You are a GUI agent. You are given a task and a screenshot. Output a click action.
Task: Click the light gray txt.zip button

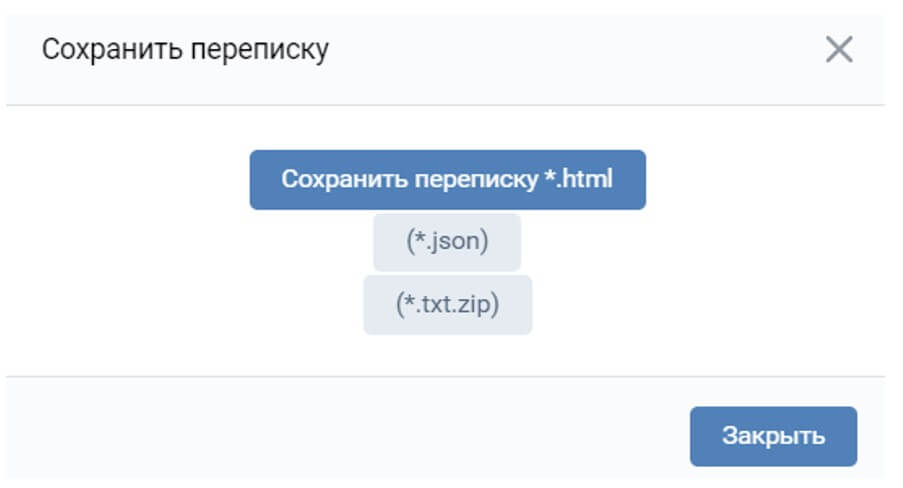(447, 304)
